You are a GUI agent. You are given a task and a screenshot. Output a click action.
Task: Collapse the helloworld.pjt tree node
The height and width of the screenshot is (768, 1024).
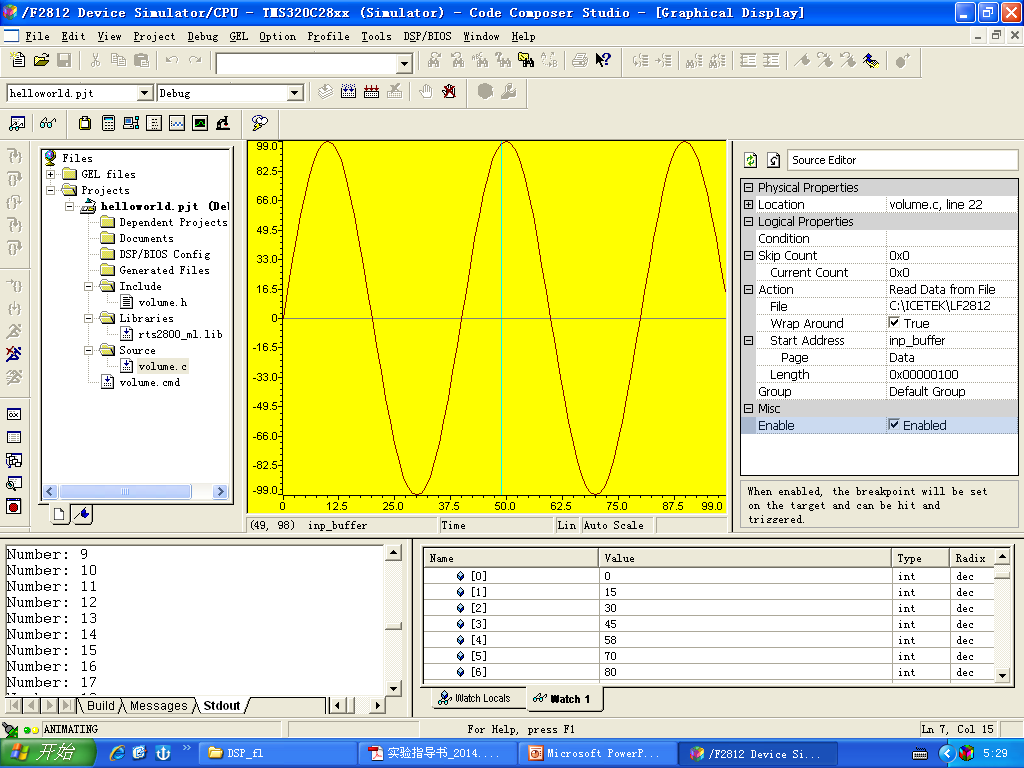point(70,206)
